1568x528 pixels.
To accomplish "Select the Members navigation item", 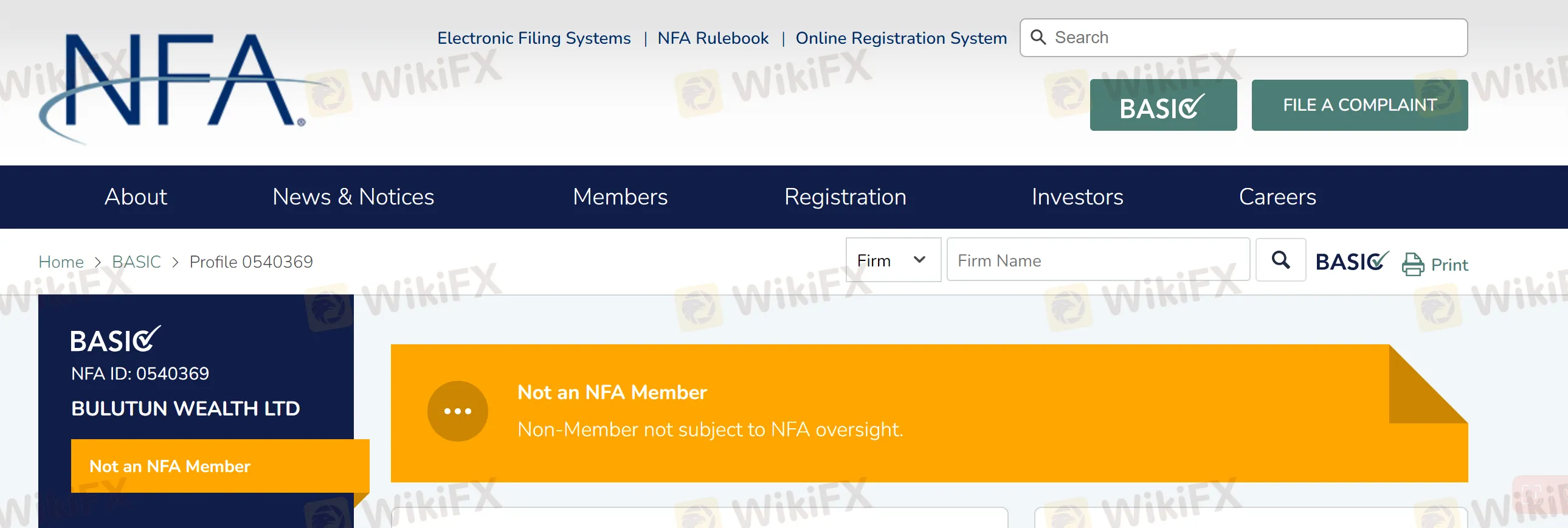I will [620, 196].
